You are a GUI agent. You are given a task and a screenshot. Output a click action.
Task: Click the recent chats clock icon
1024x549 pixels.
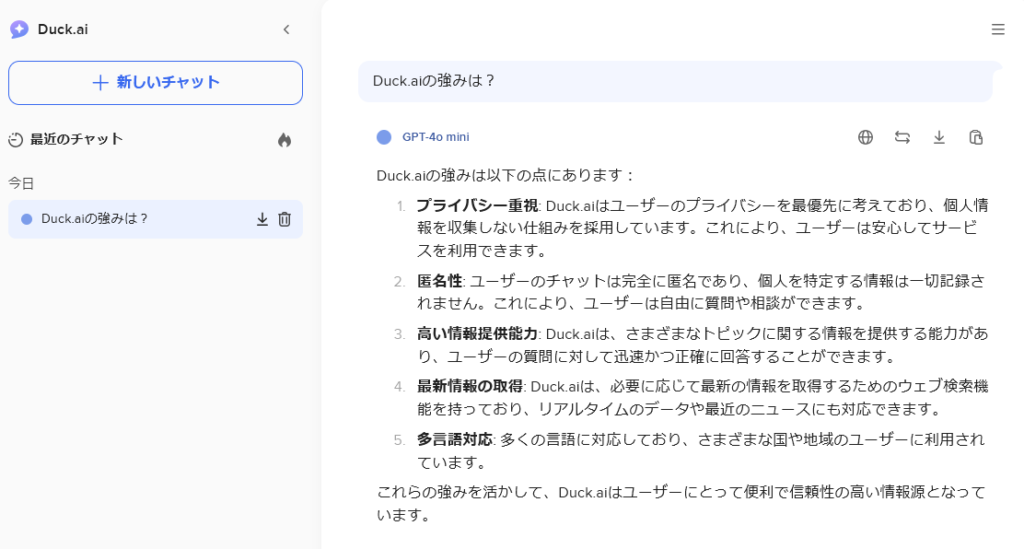coord(16,140)
